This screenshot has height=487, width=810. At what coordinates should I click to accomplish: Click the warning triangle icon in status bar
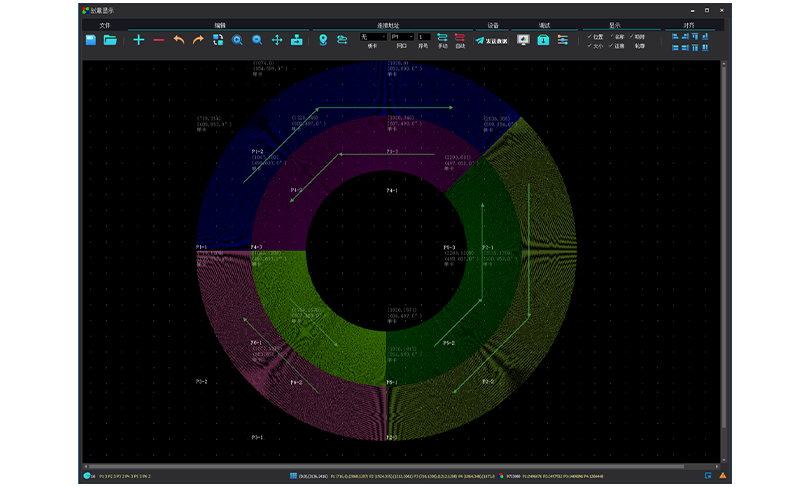click(x=722, y=476)
